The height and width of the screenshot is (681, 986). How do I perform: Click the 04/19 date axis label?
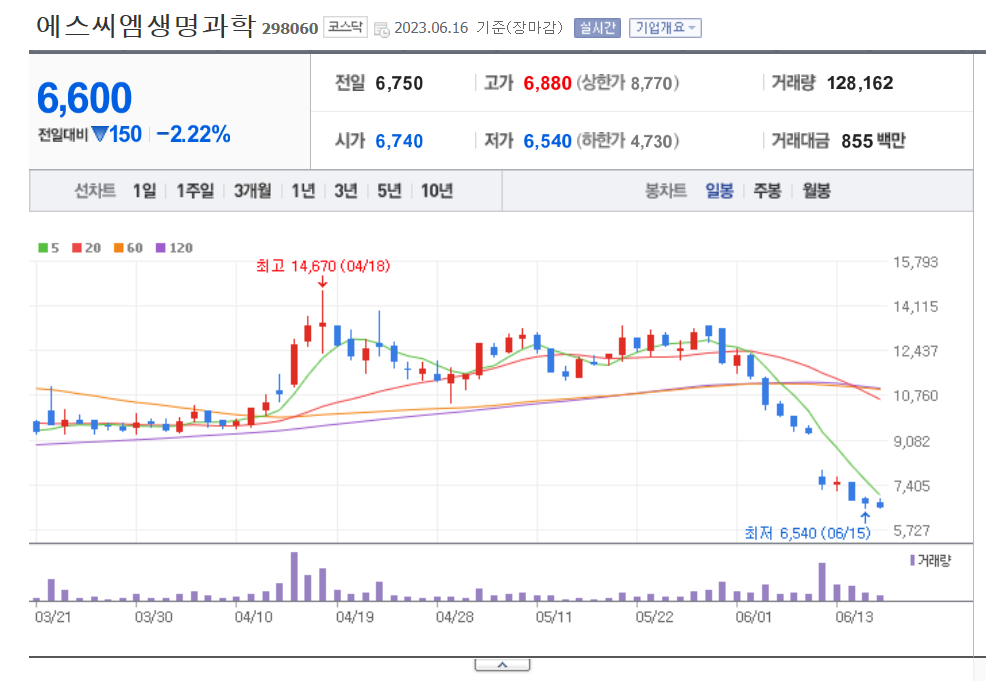(355, 617)
